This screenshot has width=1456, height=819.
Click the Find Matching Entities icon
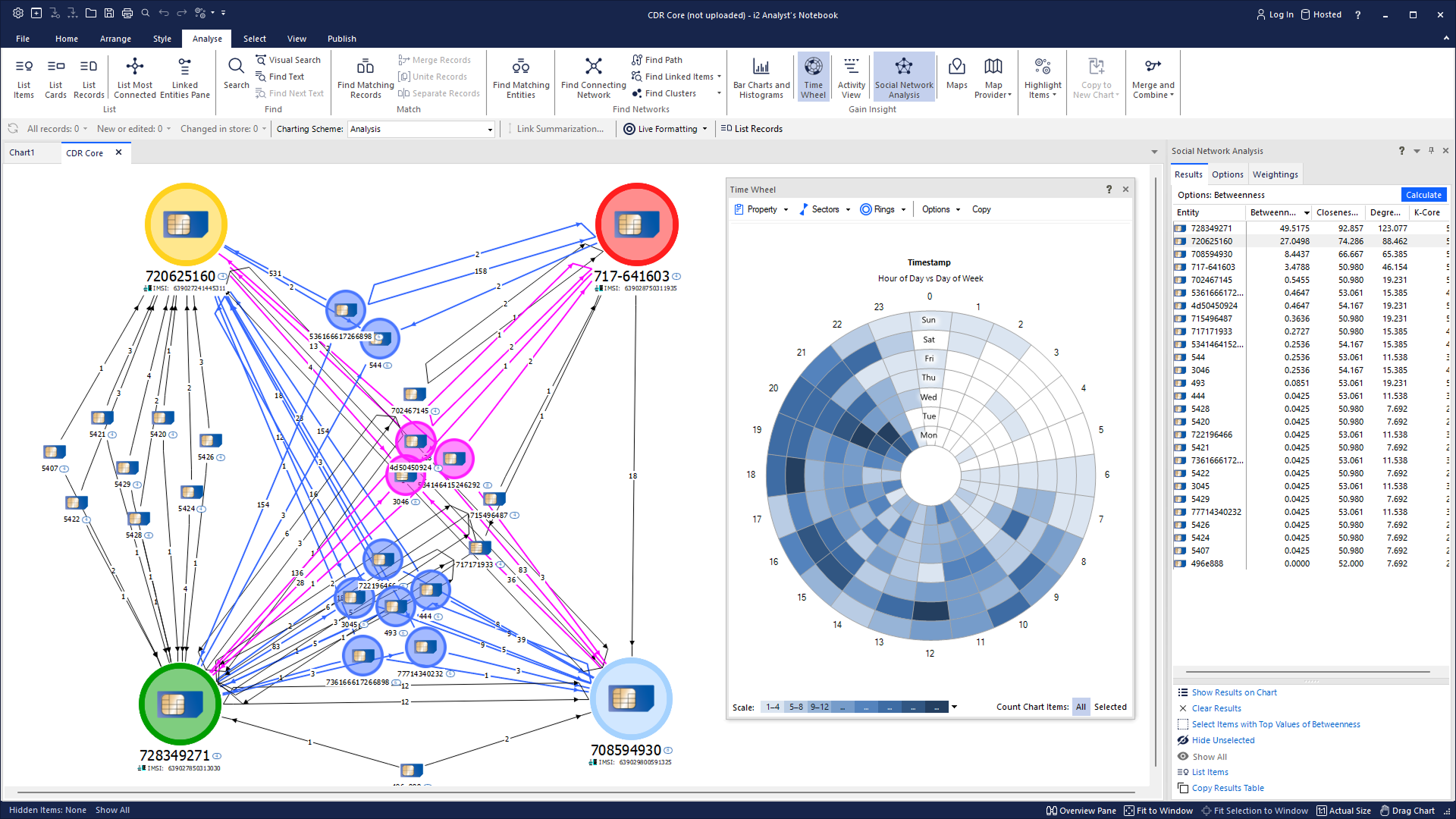(520, 67)
